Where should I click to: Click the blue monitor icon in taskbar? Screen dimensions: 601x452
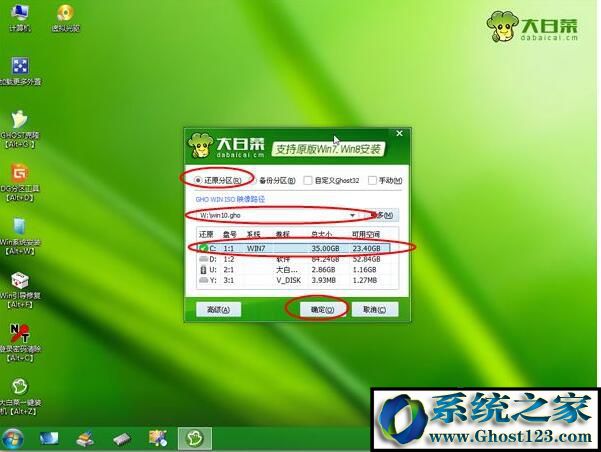pos(49,438)
